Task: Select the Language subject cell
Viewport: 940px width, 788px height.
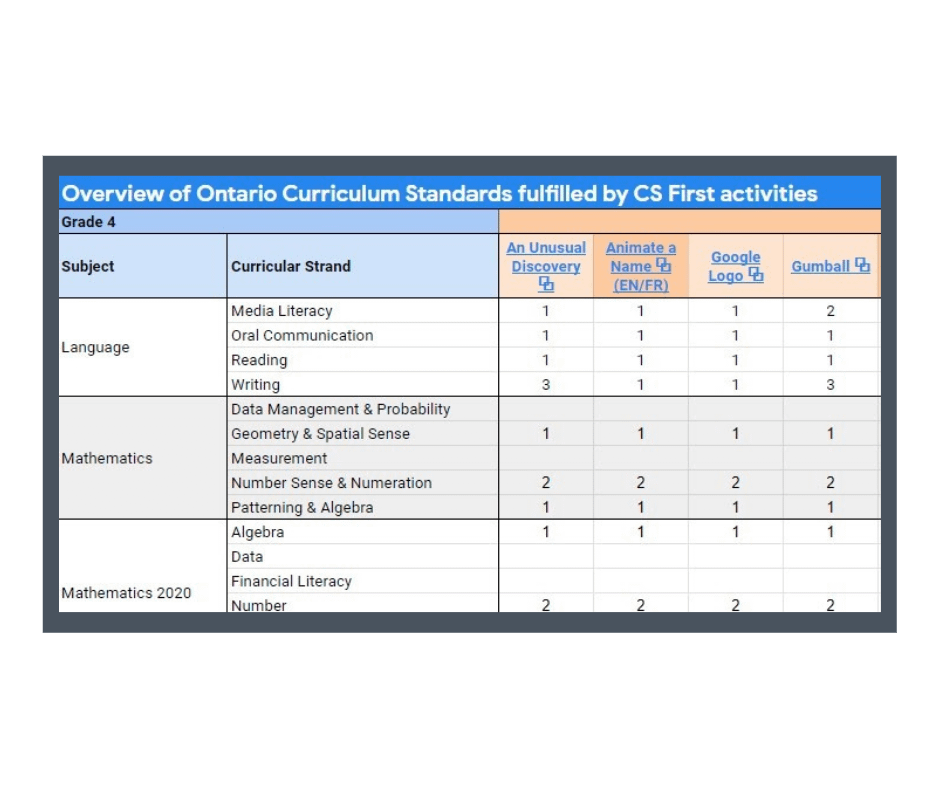Action: point(143,347)
